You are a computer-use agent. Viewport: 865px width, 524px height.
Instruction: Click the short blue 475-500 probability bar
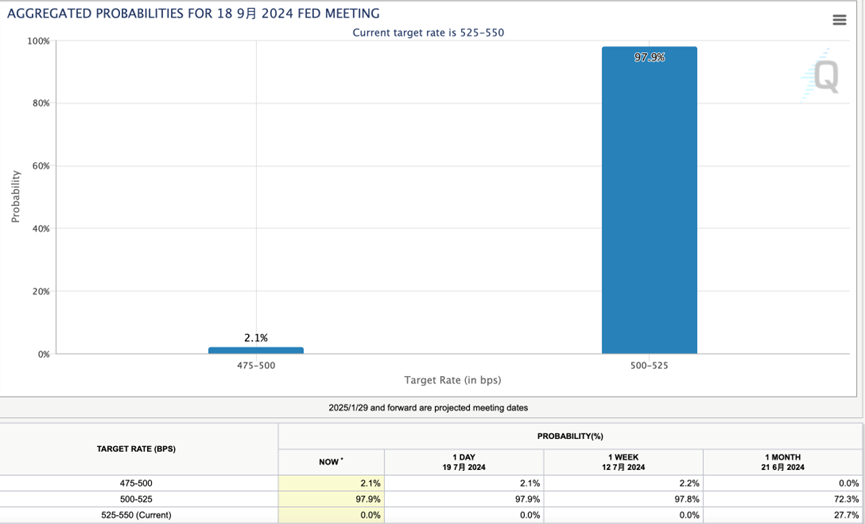tap(256, 350)
